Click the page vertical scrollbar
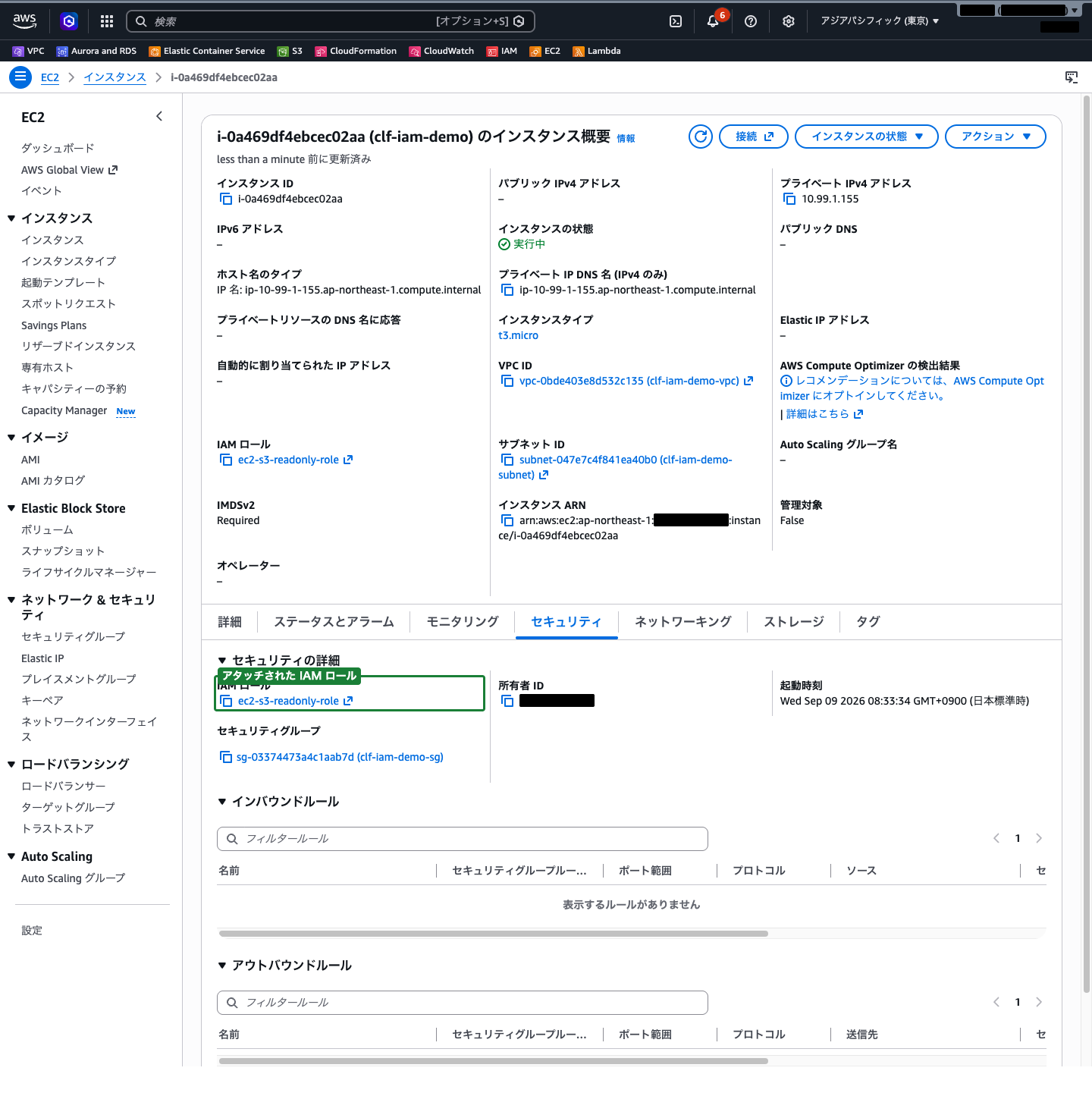1092x1096 pixels. tap(1087, 544)
